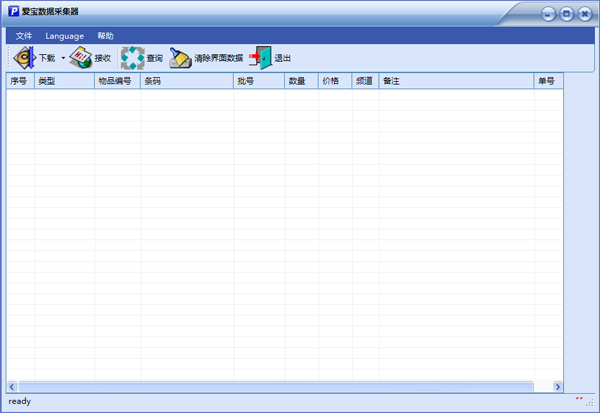Sort by the 物品编号 column header
600x413 pixels.
(x=117, y=81)
